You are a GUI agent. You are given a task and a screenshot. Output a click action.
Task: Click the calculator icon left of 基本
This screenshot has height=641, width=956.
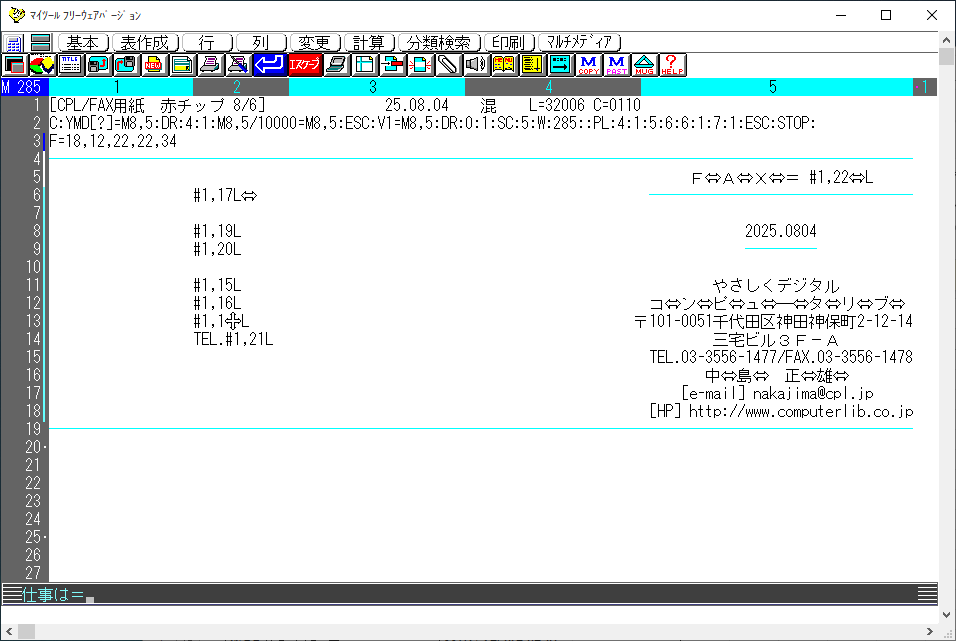[14, 43]
